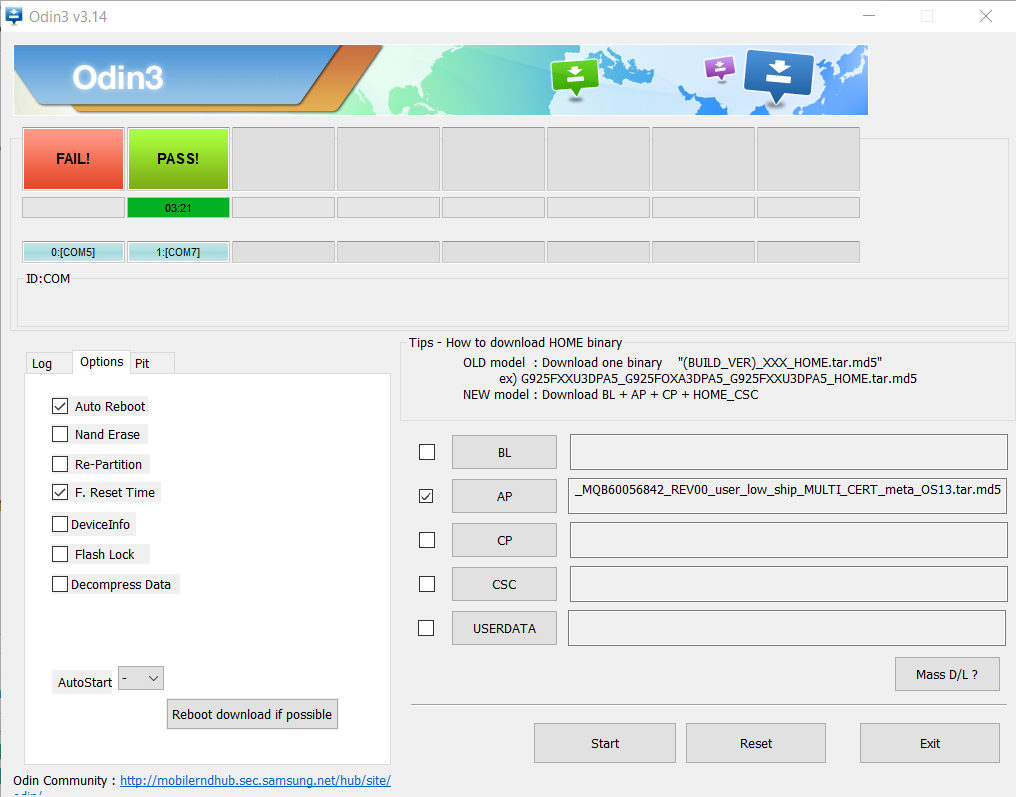Image resolution: width=1016 pixels, height=797 pixels.
Task: Click the CSC file select button
Action: 504,584
